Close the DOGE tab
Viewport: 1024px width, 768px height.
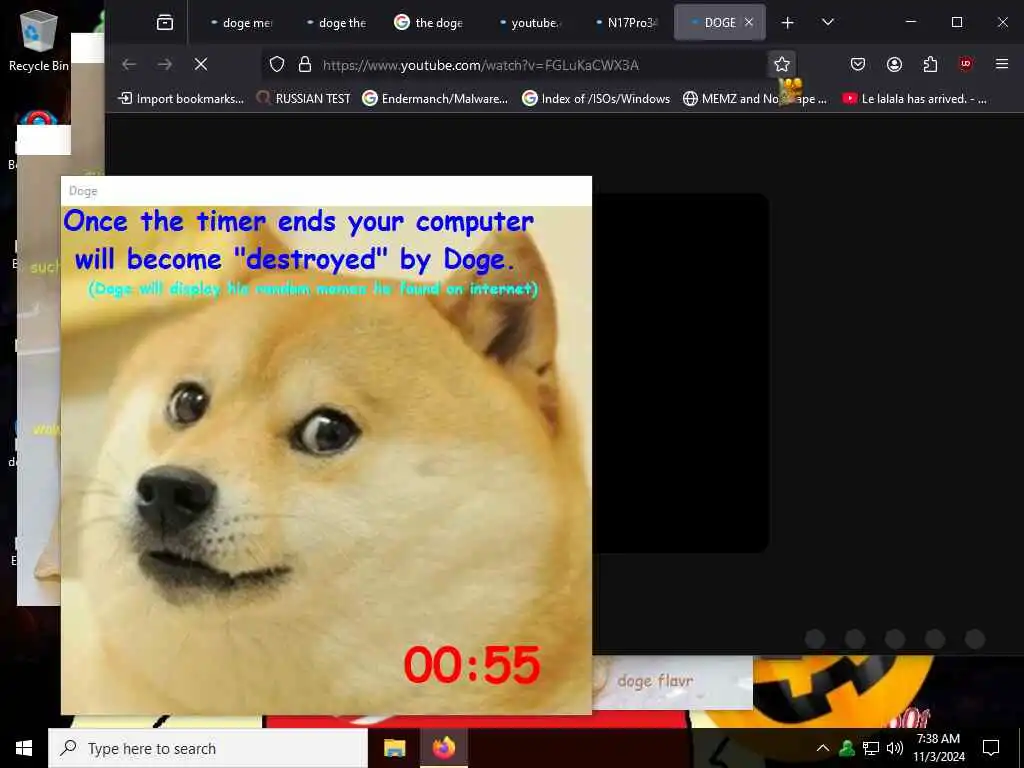point(749,23)
